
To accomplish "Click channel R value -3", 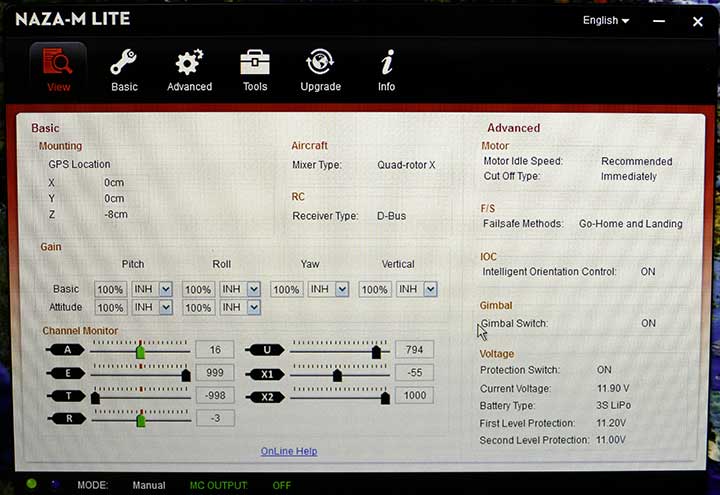I will 215,418.
